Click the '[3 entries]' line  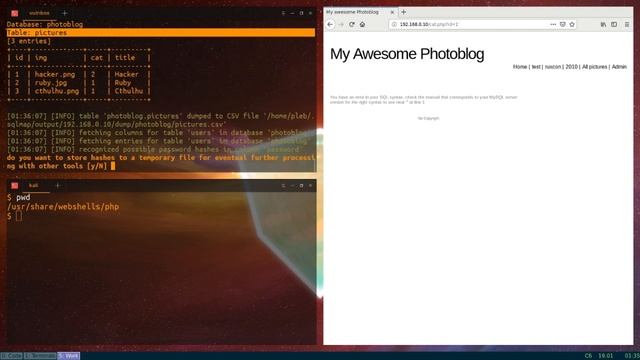click(x=29, y=41)
